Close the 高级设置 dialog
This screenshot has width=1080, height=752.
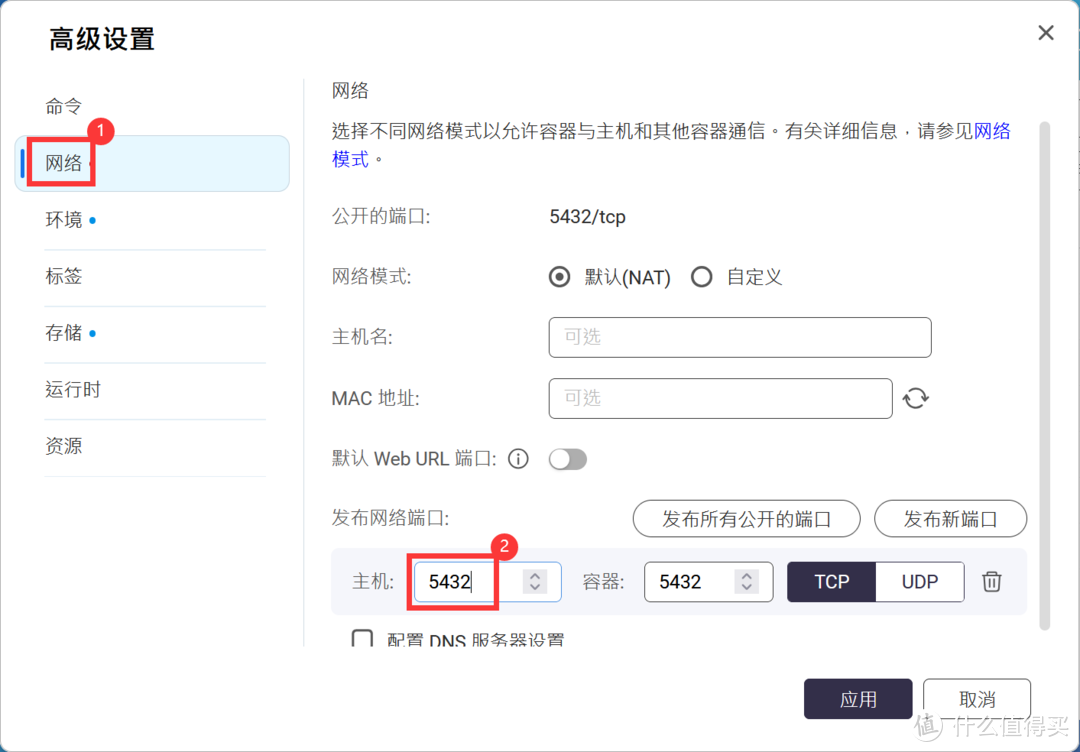point(1045,33)
